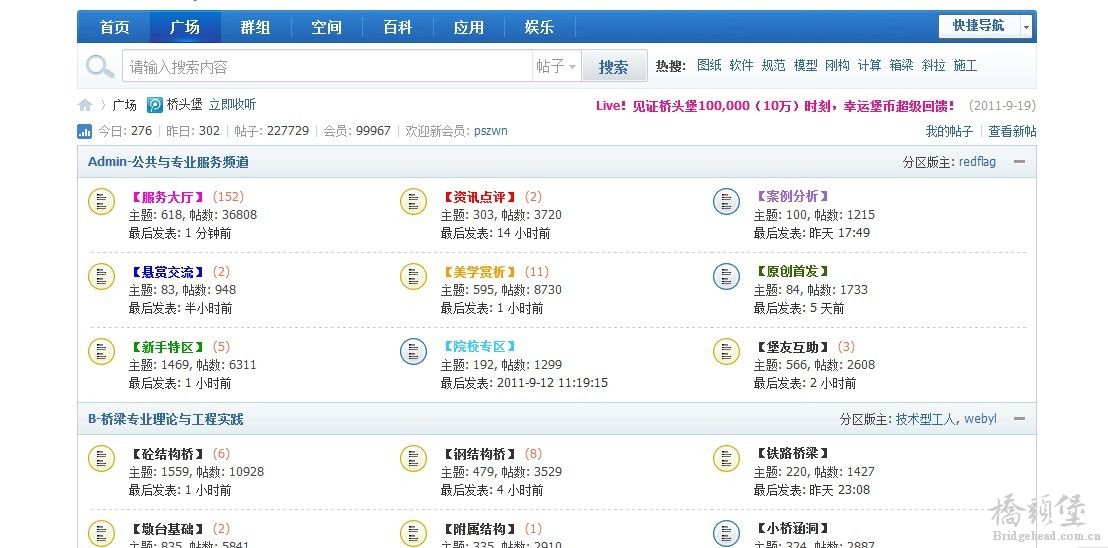Image resolution: width=1108 pixels, height=548 pixels.
Task: Click the forum icon beside 案例分析
Action: click(x=726, y=201)
